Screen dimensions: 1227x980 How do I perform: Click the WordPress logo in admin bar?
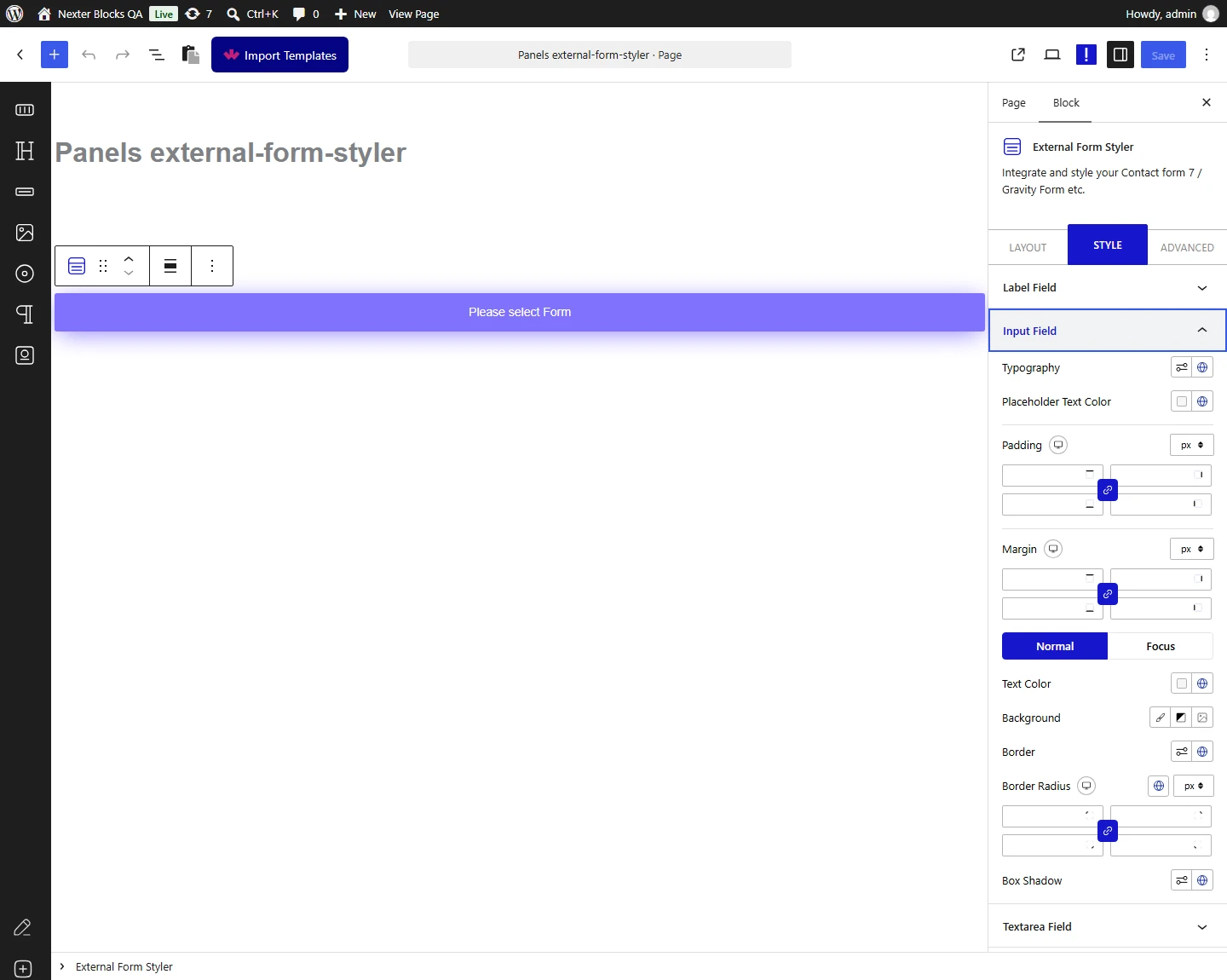point(14,14)
